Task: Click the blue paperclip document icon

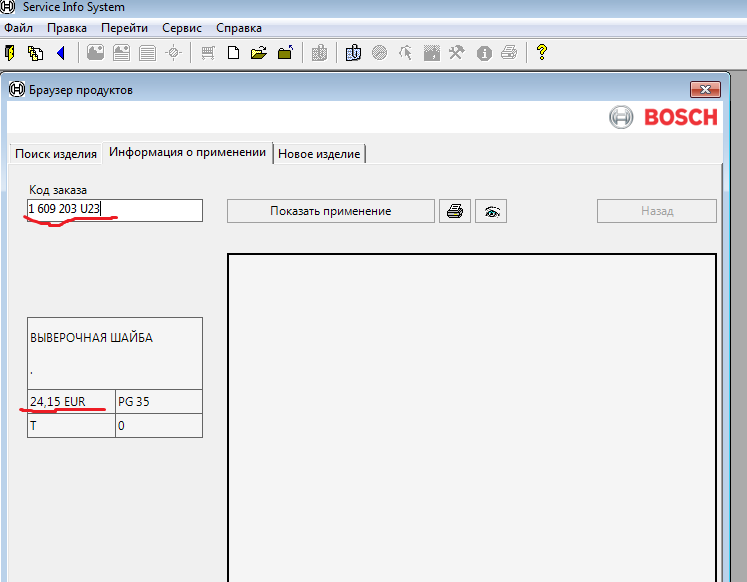Action: pos(353,53)
